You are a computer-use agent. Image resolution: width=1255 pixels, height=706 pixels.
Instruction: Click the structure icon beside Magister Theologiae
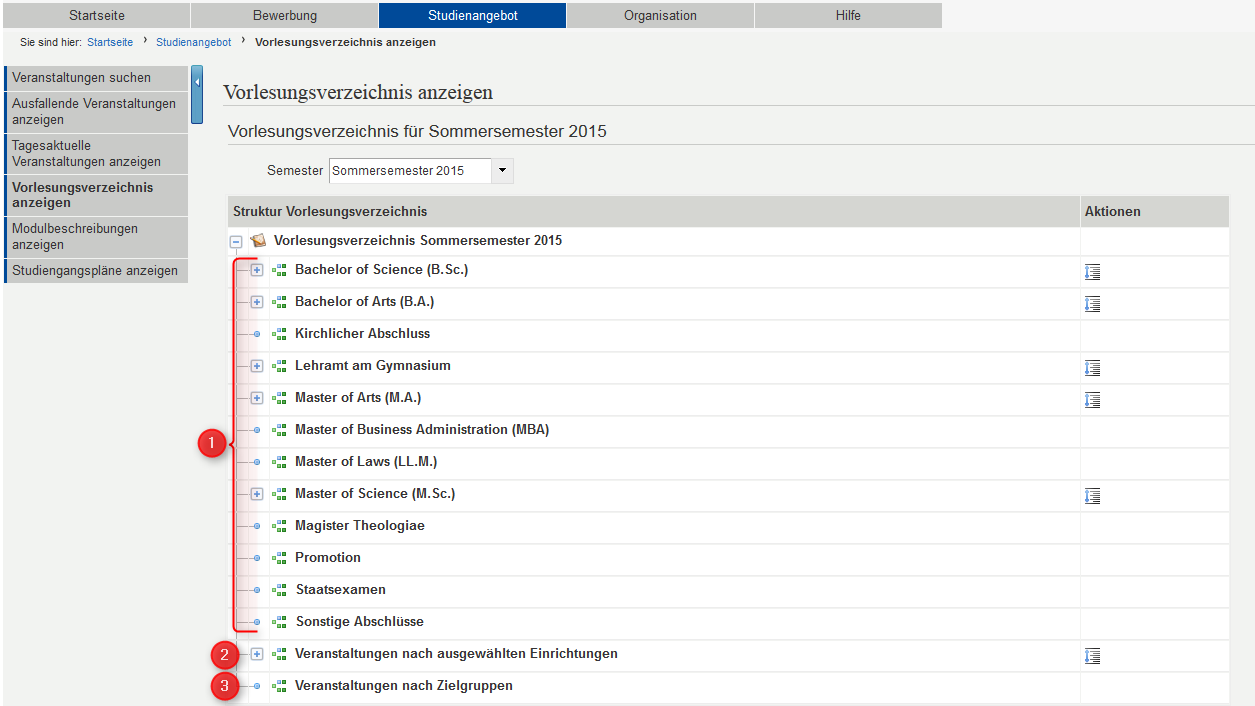(x=279, y=526)
